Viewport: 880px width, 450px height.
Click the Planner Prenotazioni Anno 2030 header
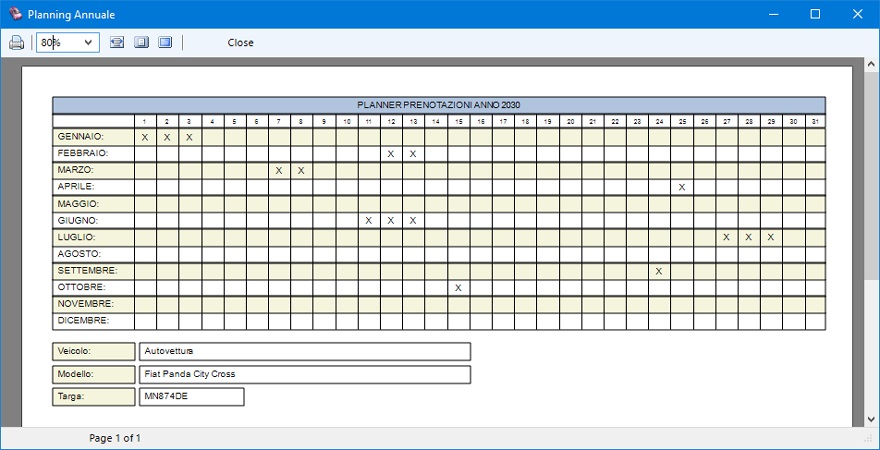pyautogui.click(x=439, y=105)
